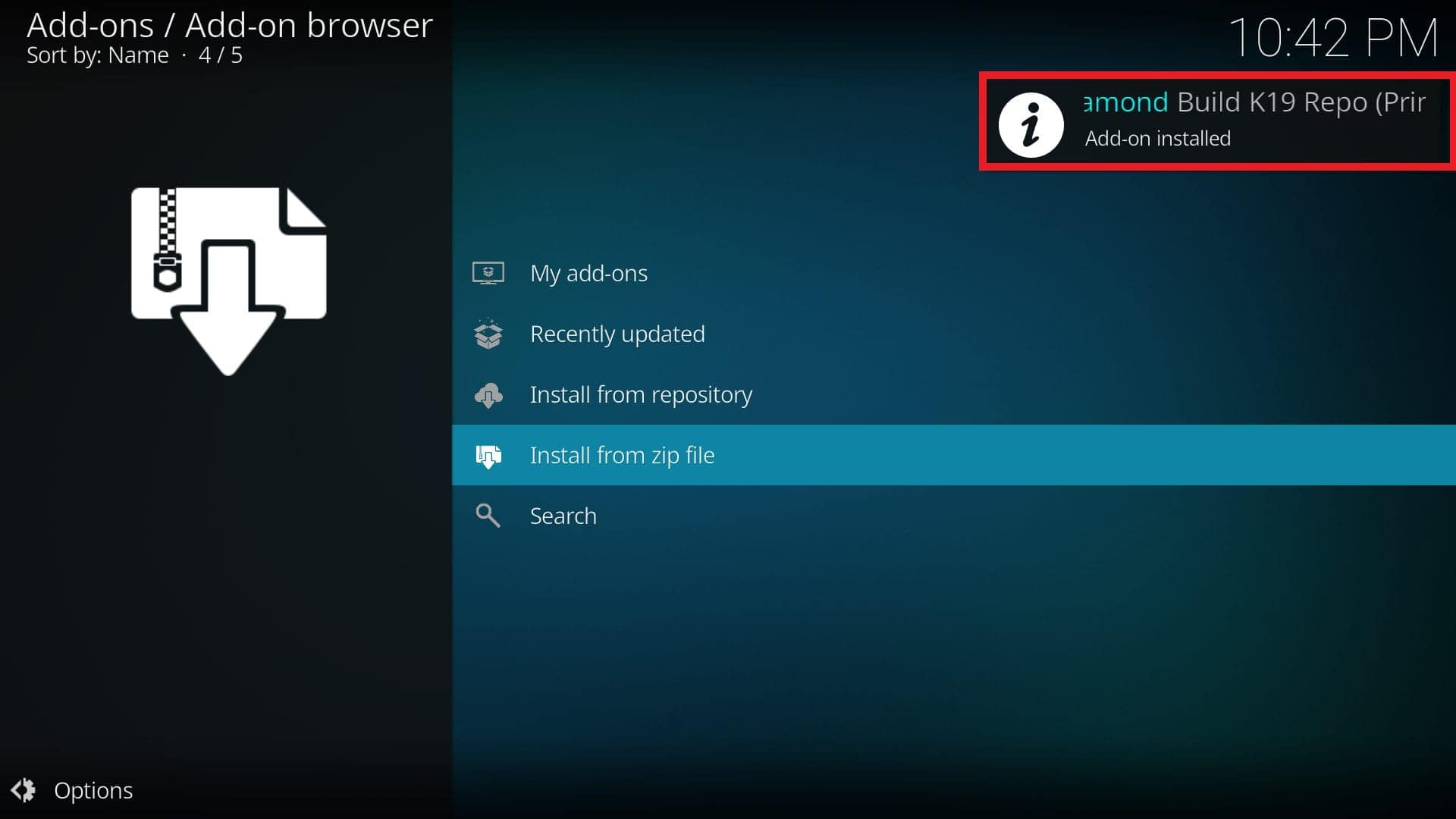Click the My add-ons label
The image size is (1456, 819).
589,272
